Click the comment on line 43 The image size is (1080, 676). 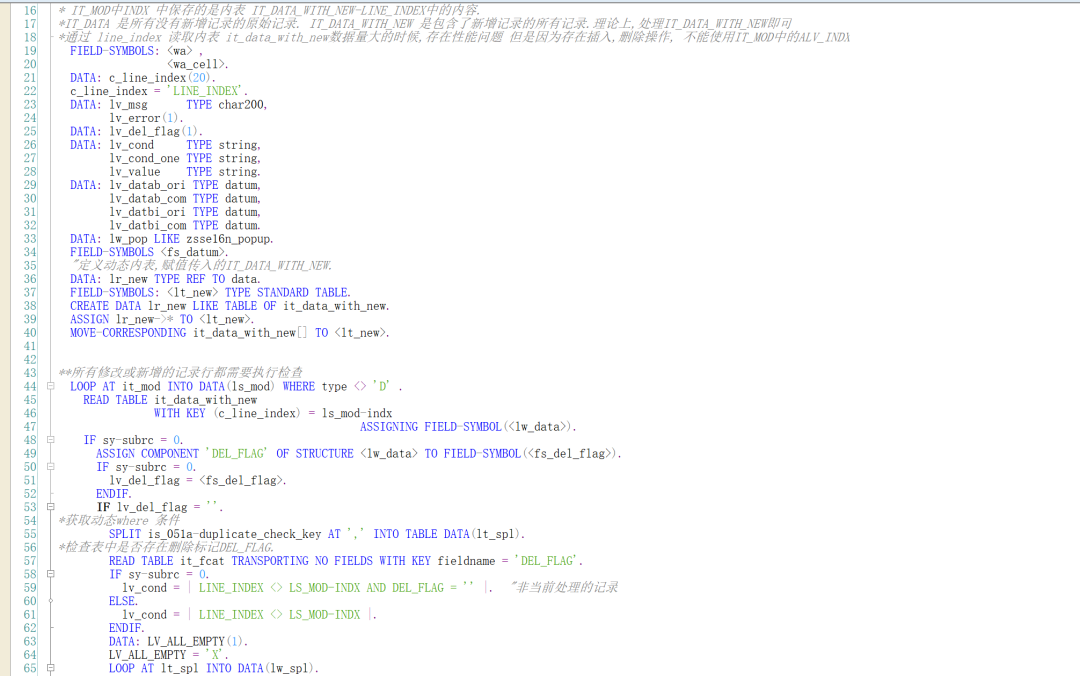180,373
